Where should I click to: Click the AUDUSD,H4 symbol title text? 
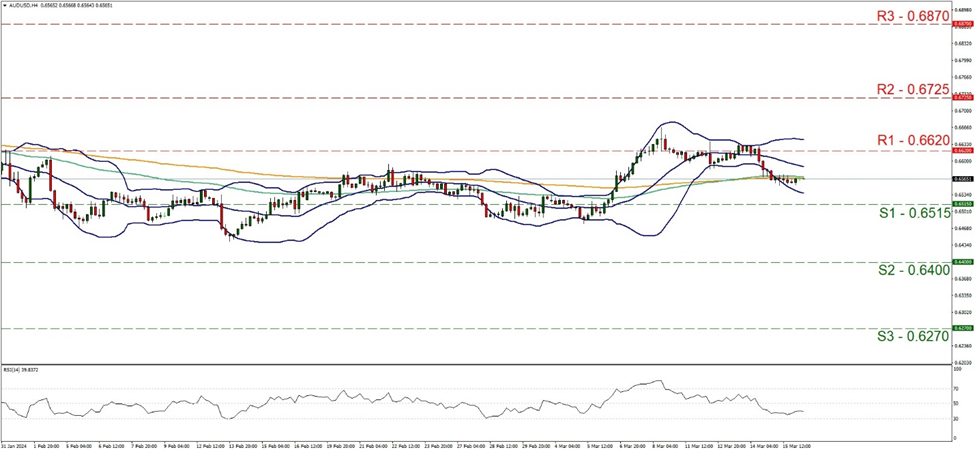click(x=25, y=6)
